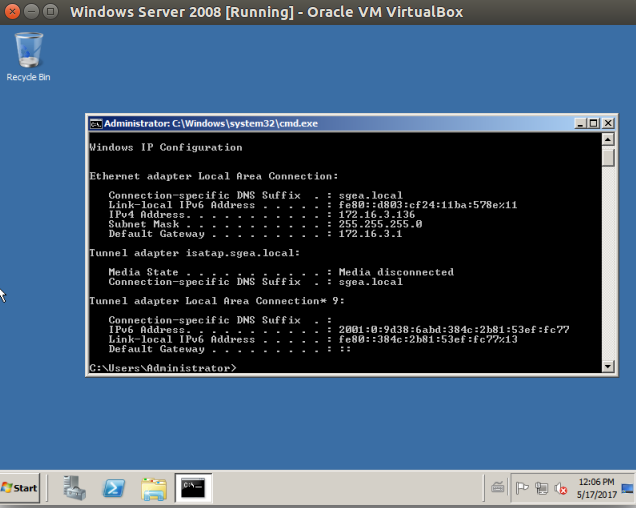This screenshot has width=636, height=508.
Task: Maximize the Administrator cmd.exe window
Action: pos(593,124)
